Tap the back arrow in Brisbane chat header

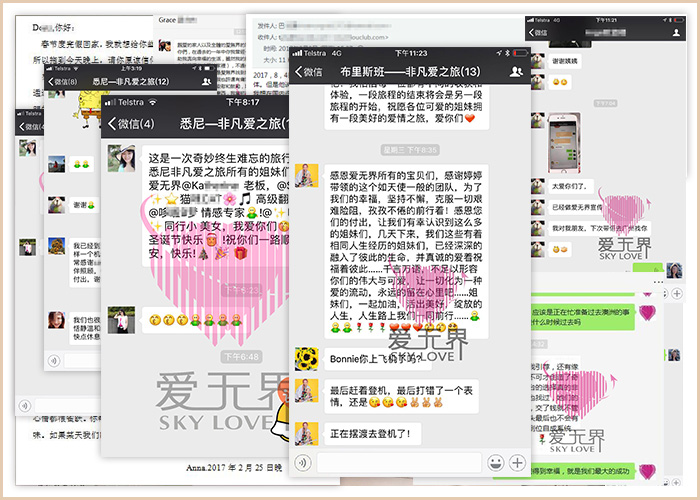pos(299,72)
